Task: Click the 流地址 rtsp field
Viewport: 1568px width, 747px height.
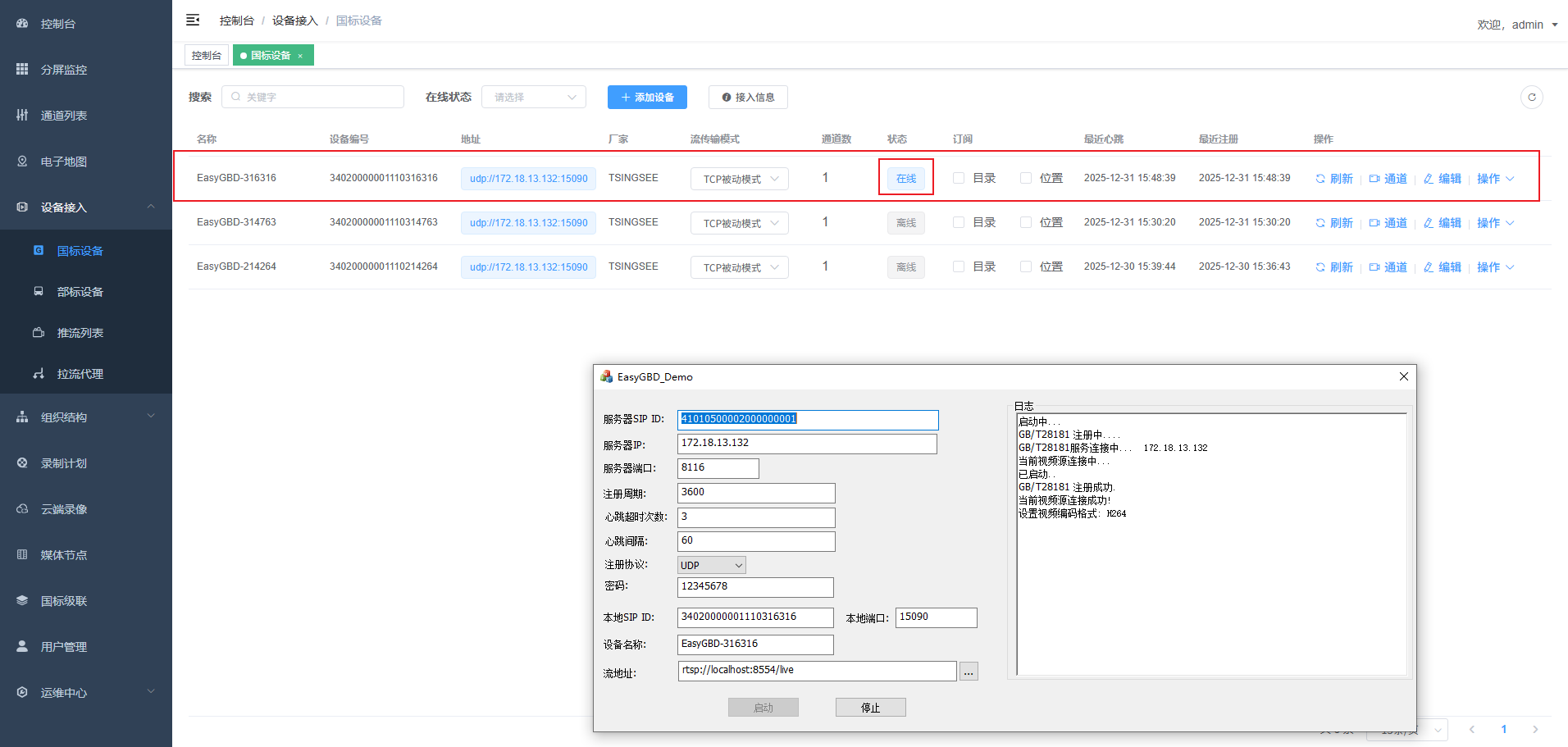Action: 817,671
